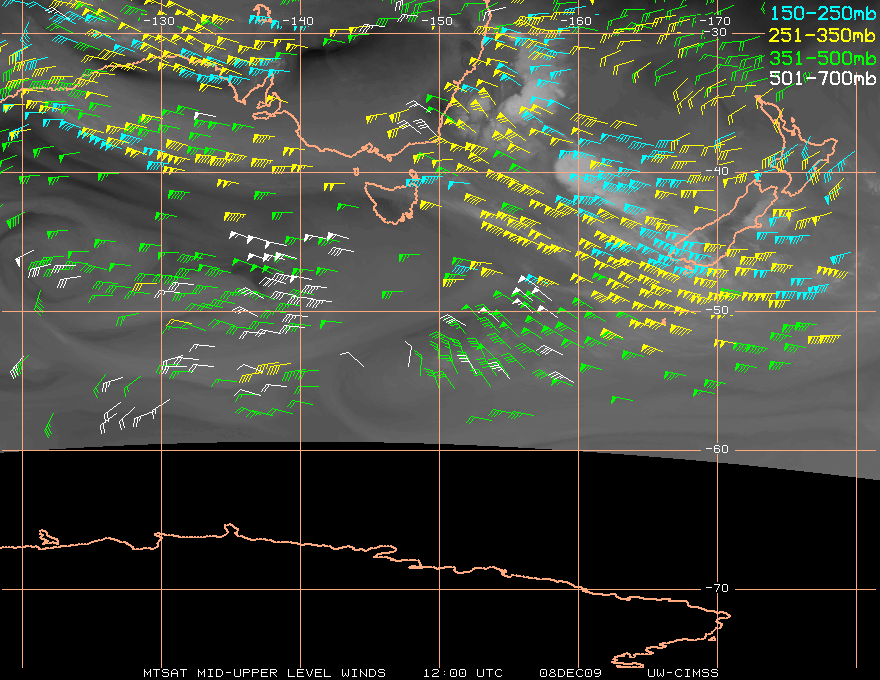Click the -160 longitude label
The height and width of the screenshot is (680, 880).
point(576,21)
